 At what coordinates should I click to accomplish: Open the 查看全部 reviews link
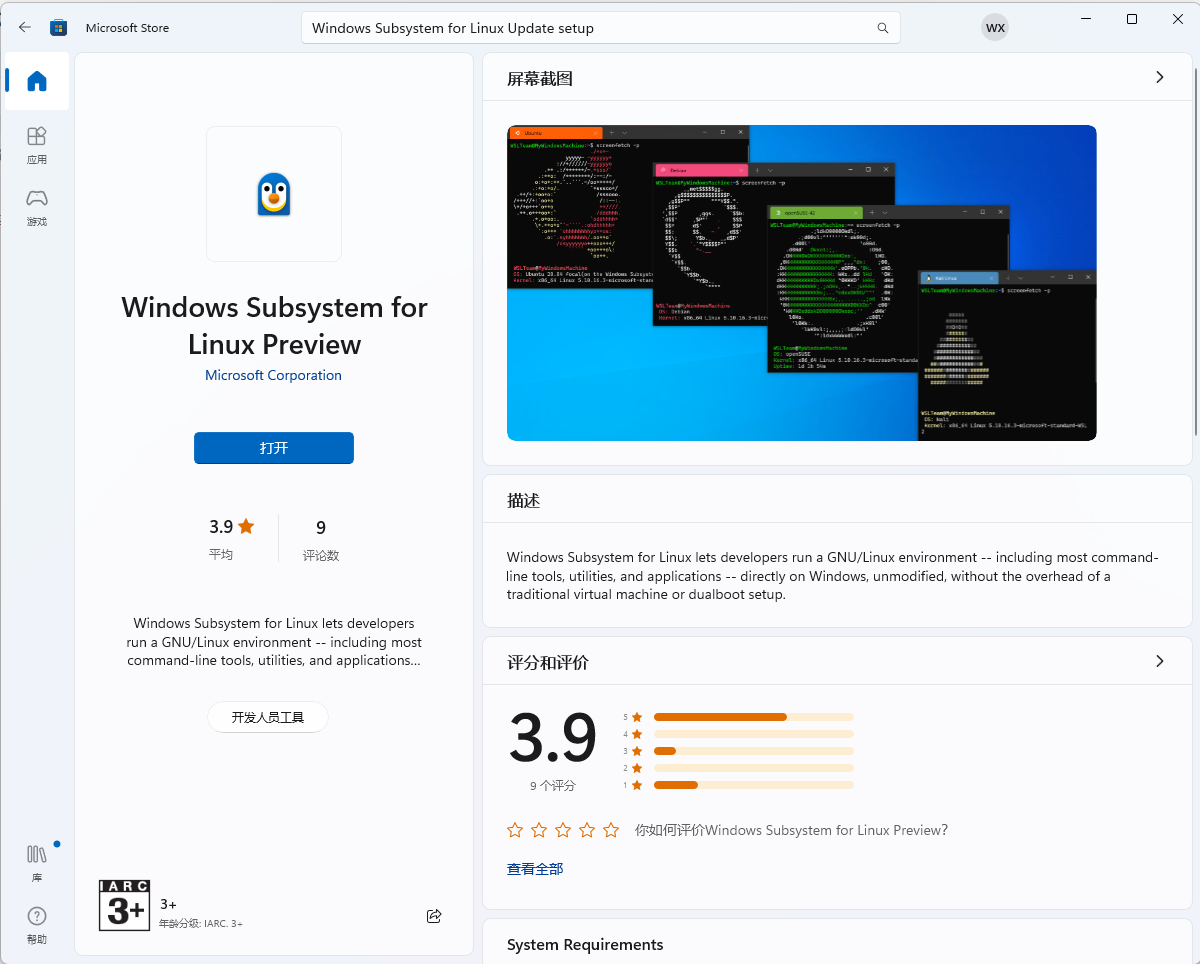(535, 869)
